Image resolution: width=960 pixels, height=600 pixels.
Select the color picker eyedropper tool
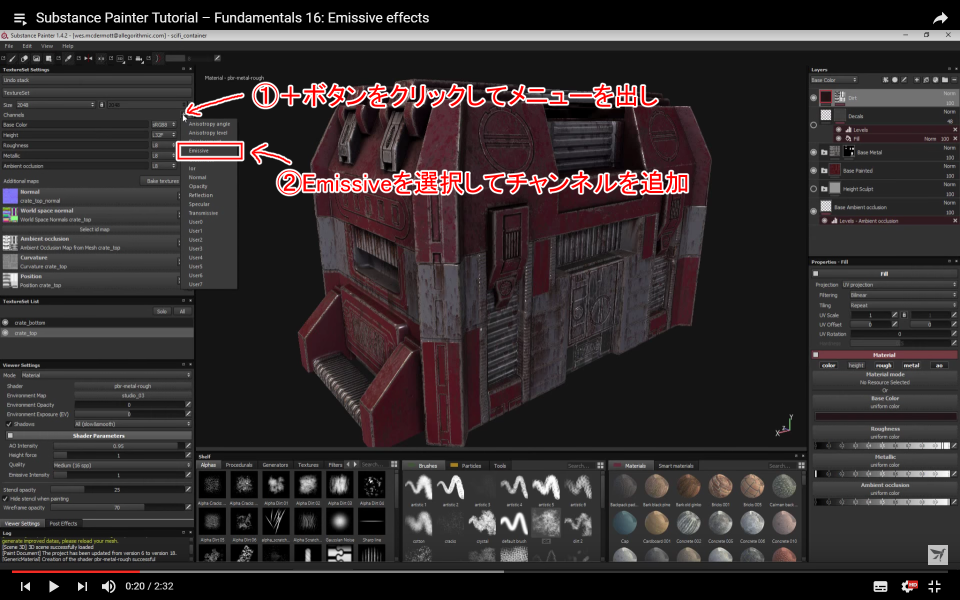tap(68, 58)
